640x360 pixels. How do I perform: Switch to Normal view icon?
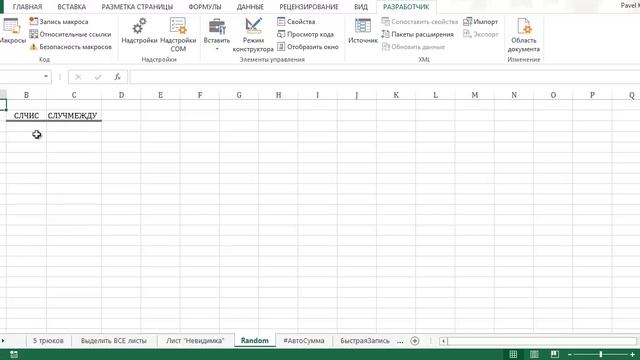pos(513,354)
